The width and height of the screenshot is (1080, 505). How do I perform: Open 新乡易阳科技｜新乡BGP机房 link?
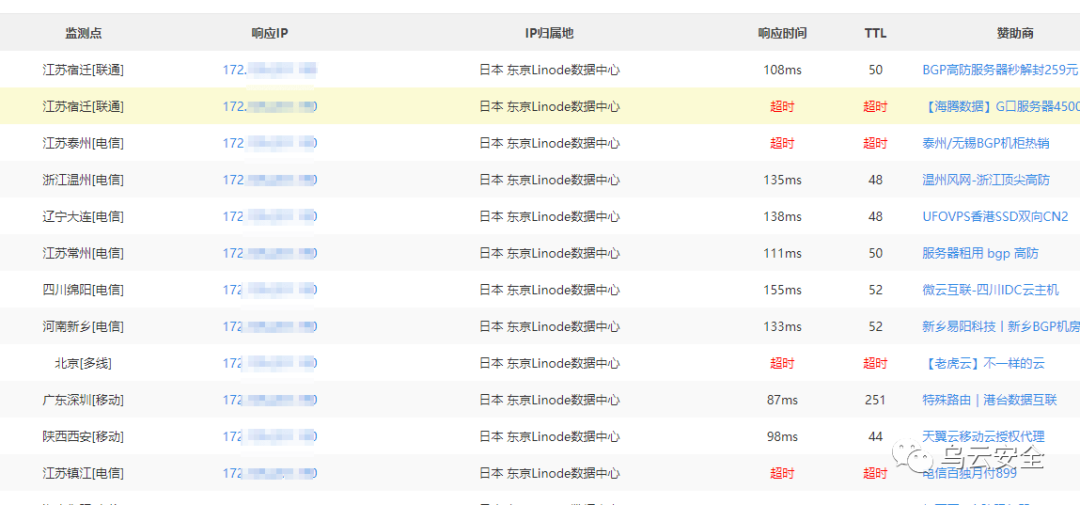pos(1001,327)
